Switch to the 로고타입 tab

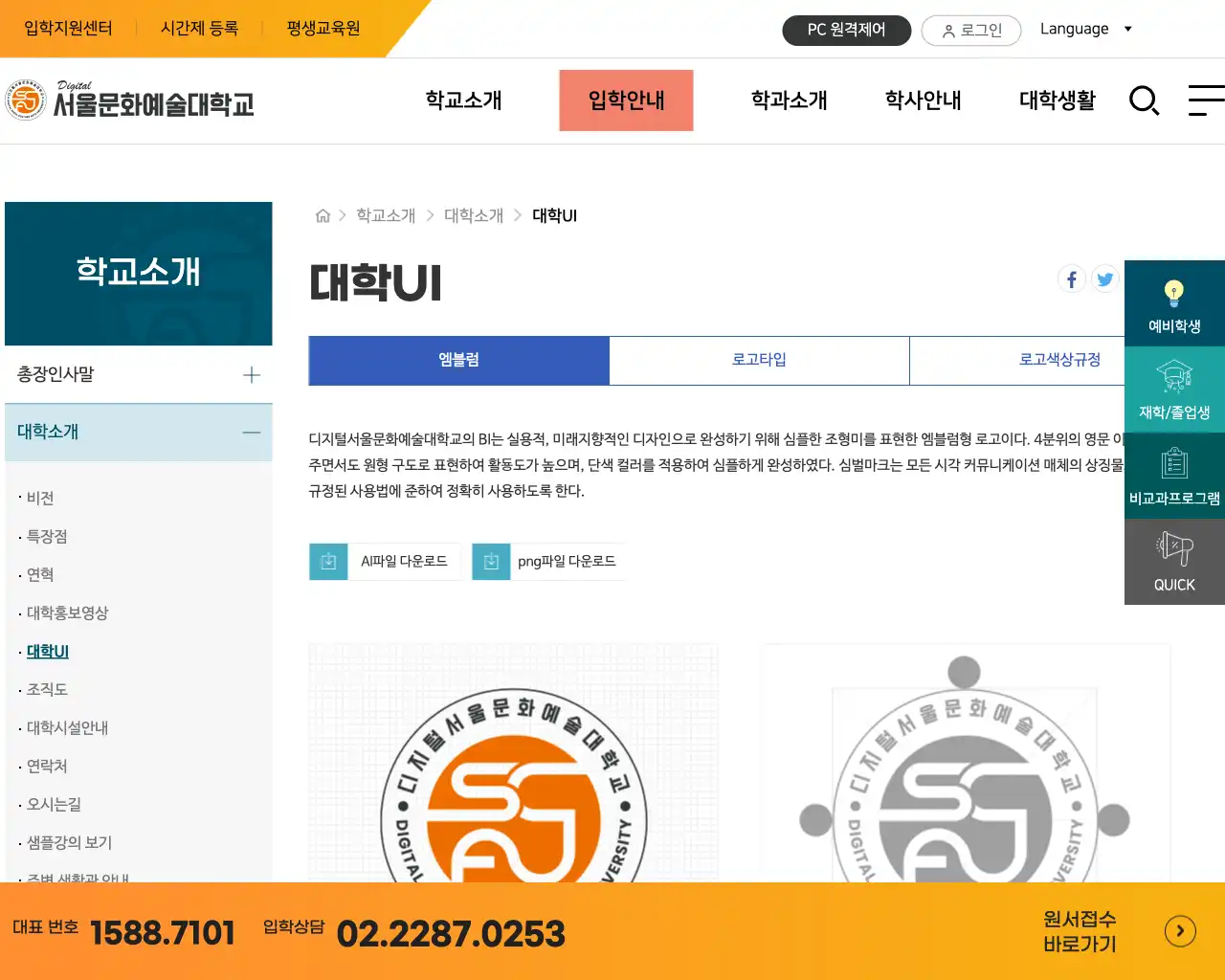[759, 360]
